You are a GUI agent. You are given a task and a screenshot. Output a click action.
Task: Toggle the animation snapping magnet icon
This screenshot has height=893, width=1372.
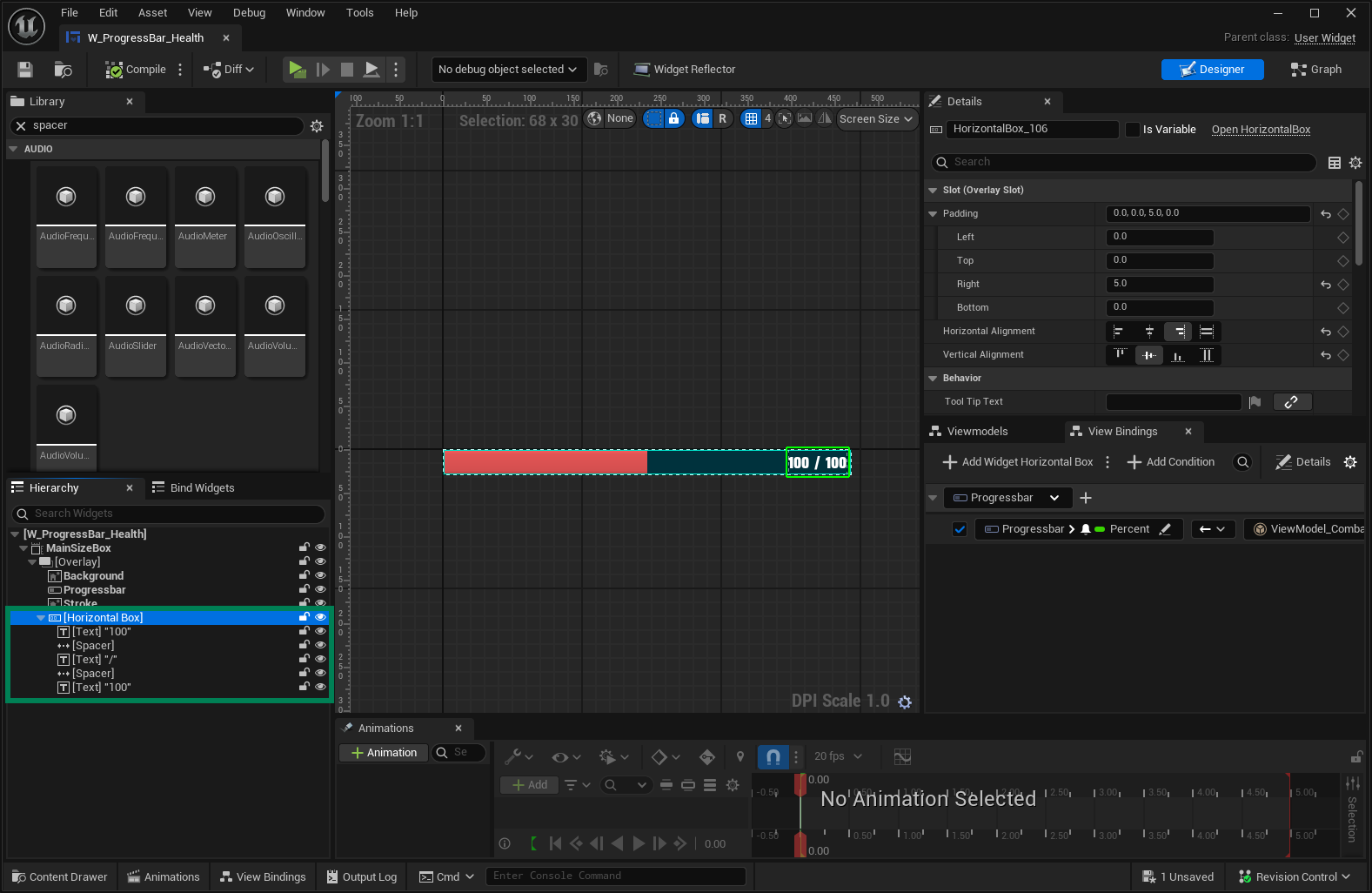tap(773, 757)
